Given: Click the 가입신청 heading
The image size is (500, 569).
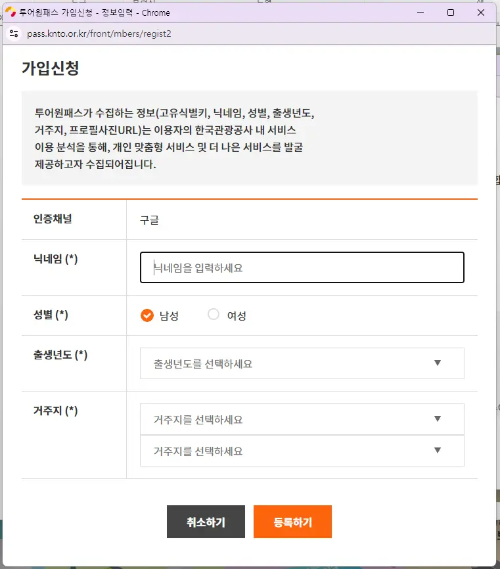Looking at the screenshot, I should (x=50, y=68).
